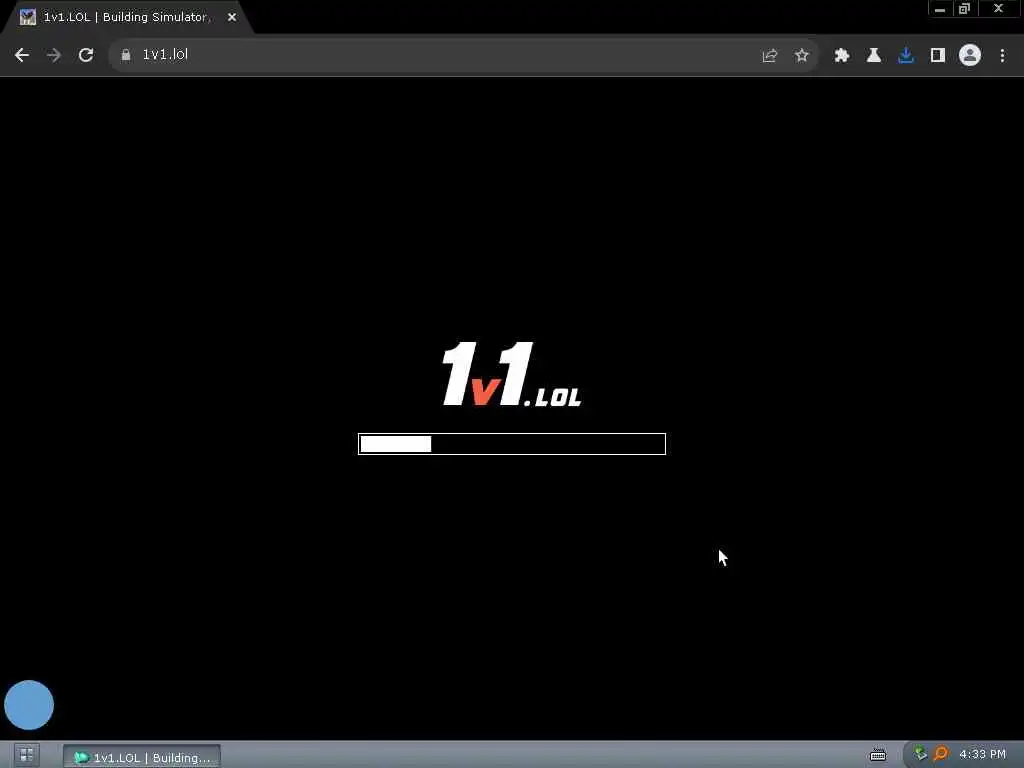Open Chrome's three-dot menu
Viewport: 1024px width, 768px height.
point(1002,56)
